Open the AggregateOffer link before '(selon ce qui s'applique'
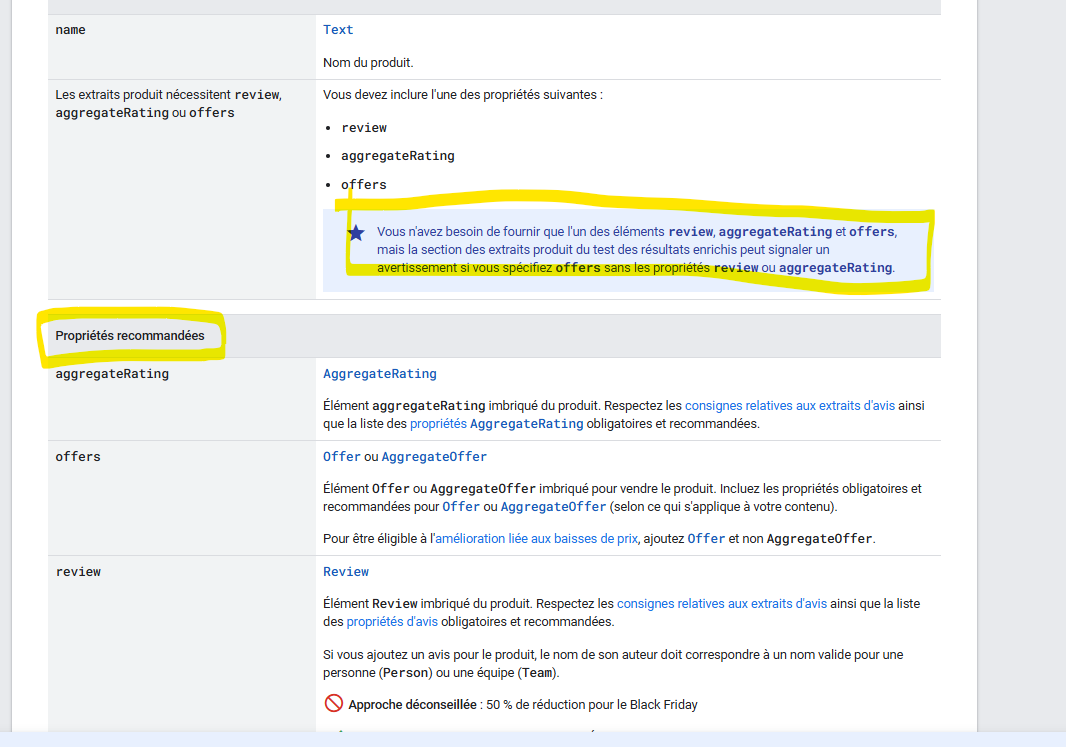 [553, 507]
